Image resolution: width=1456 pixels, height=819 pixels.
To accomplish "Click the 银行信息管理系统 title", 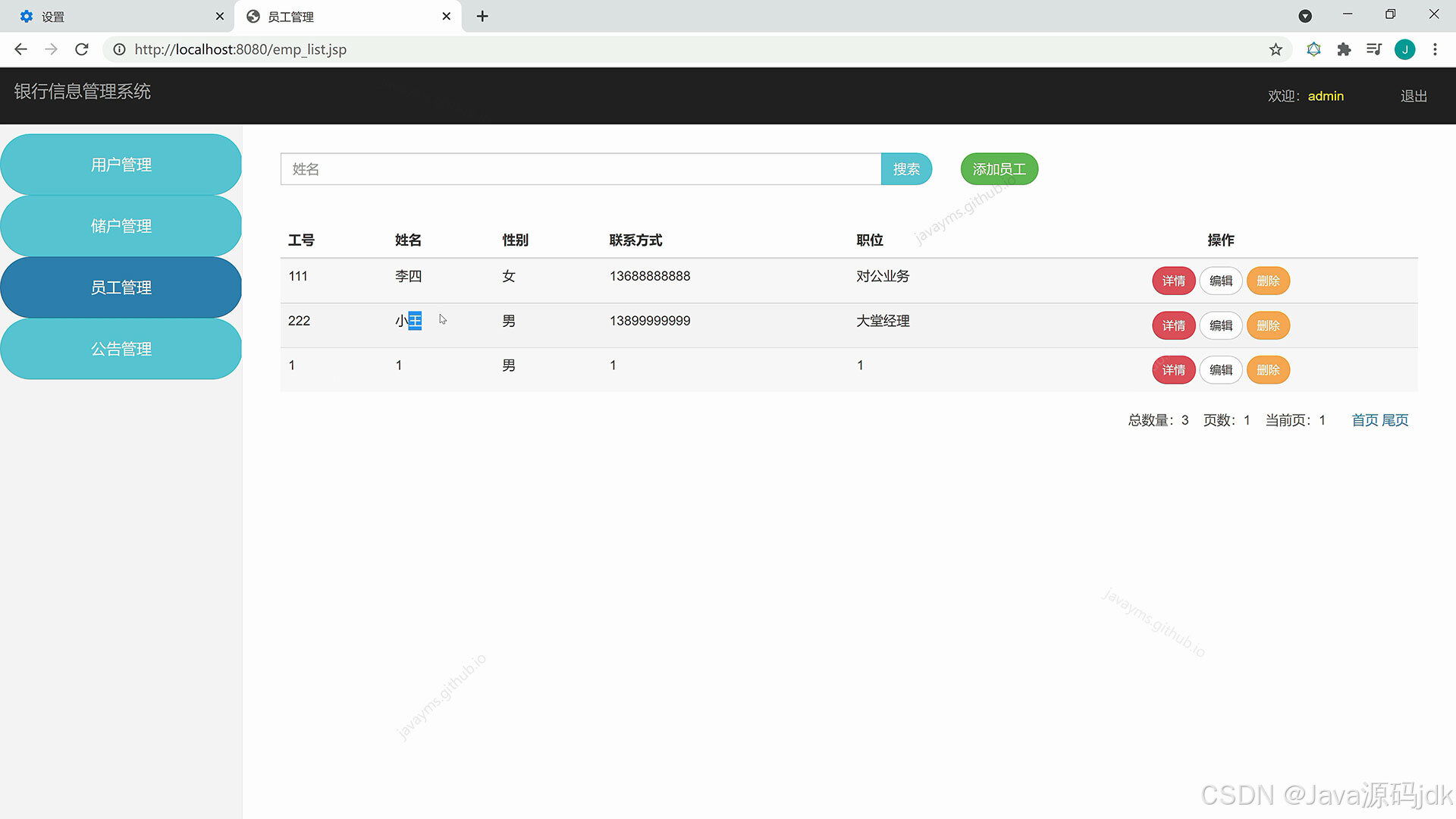I will click(x=83, y=92).
